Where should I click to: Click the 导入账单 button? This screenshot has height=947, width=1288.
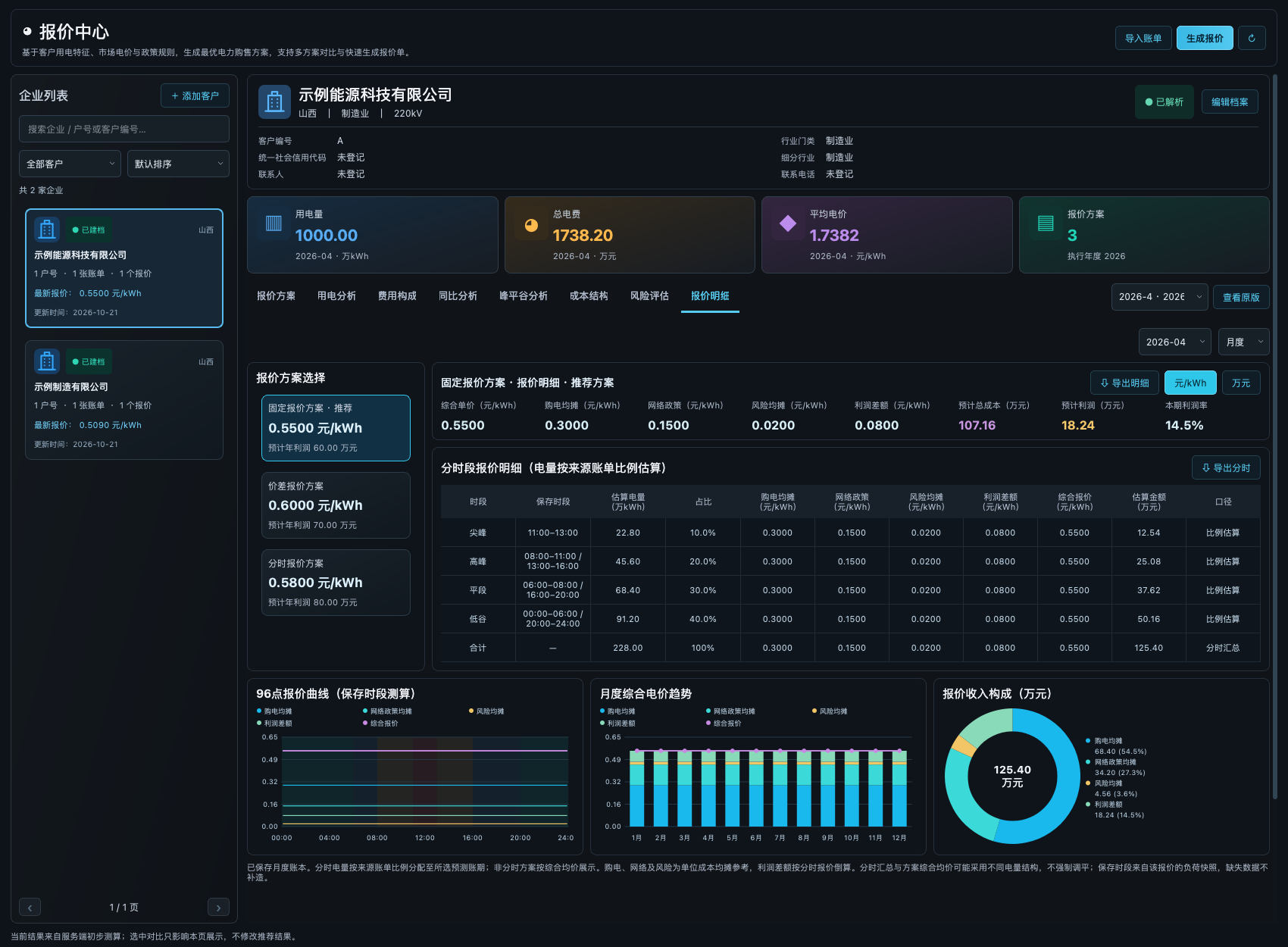pyautogui.click(x=1143, y=38)
